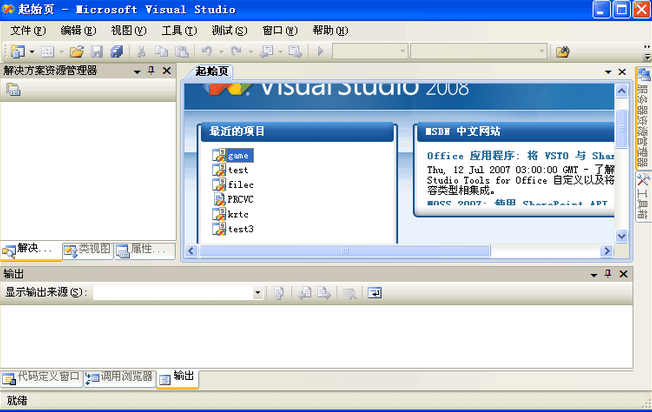Click the Clear All output icon
This screenshot has width=652, height=412.
(349, 293)
